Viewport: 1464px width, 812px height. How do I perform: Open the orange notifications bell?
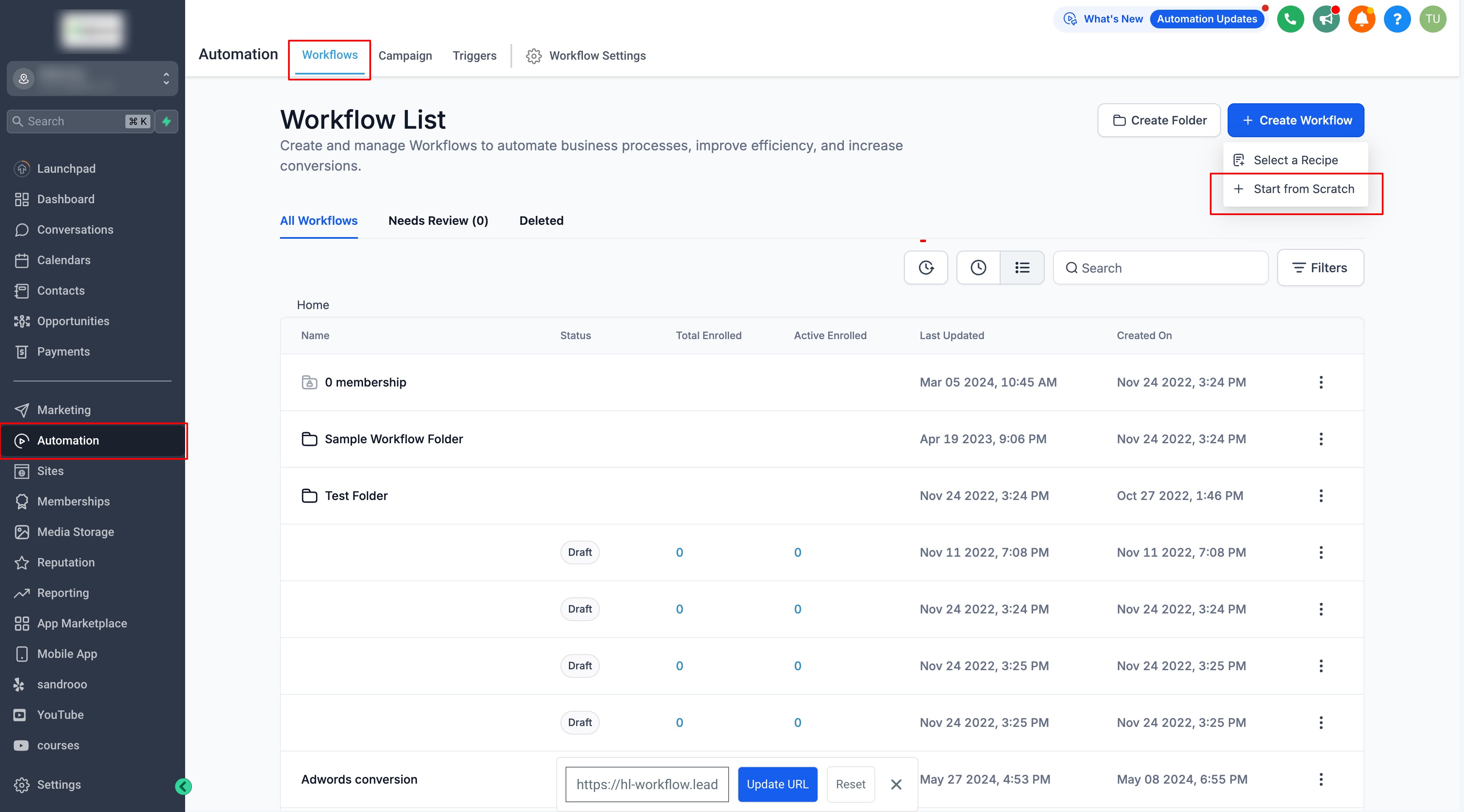1362,19
